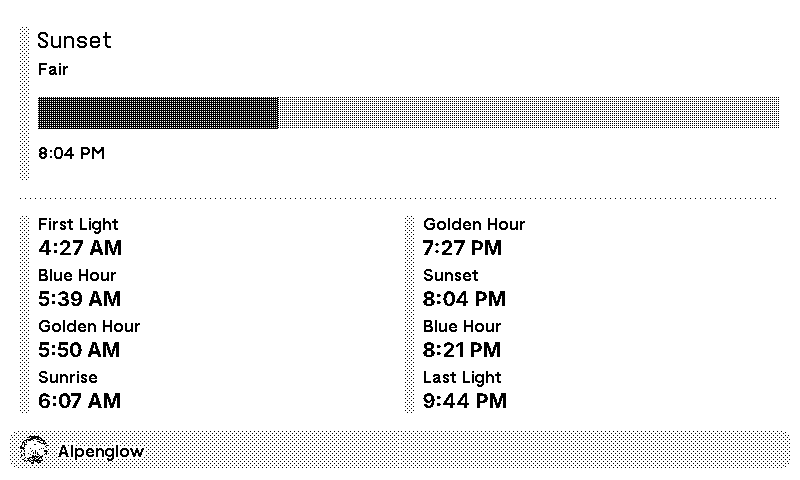Click the 4:27 AM time value
This screenshot has width=800, height=480.
coord(80,248)
